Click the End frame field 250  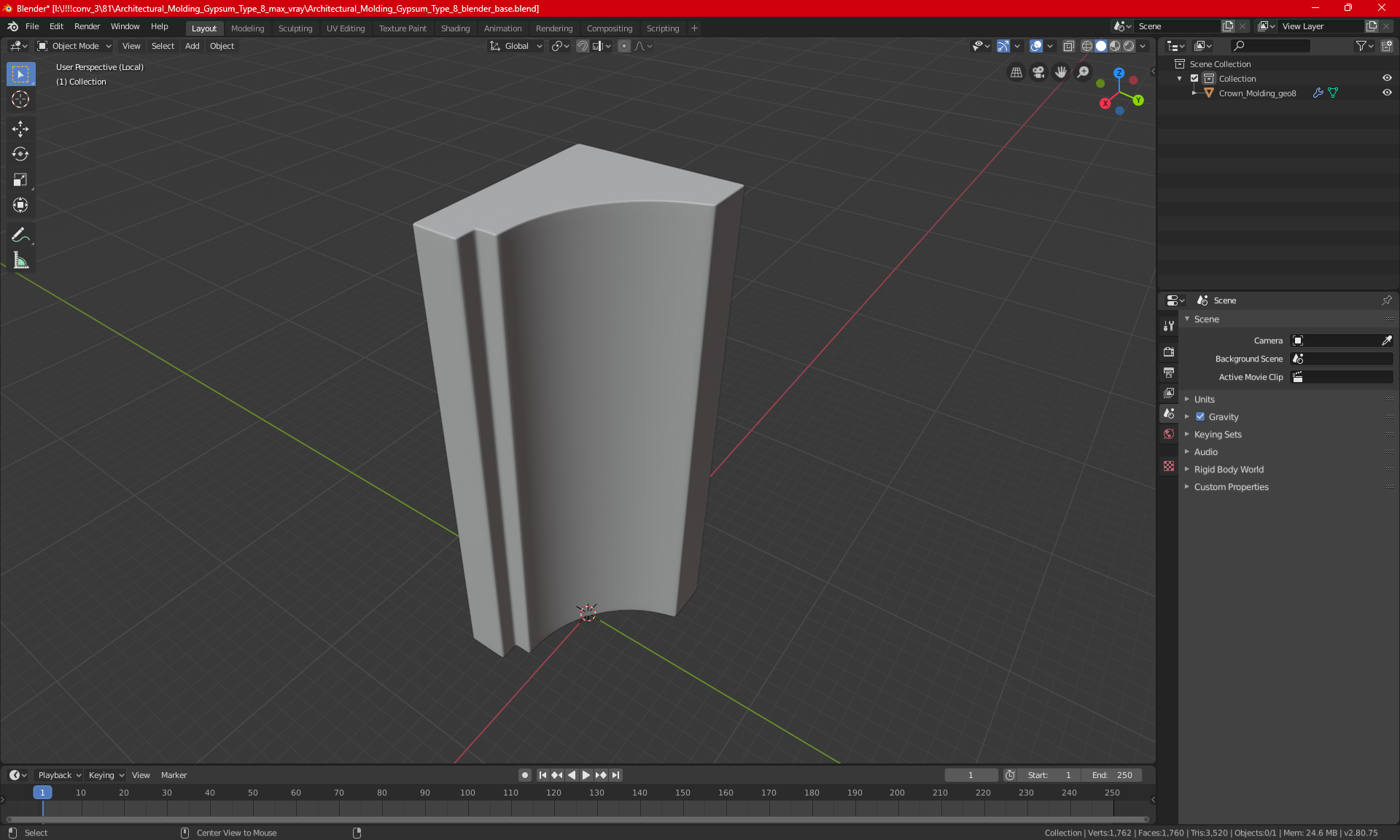click(1112, 775)
